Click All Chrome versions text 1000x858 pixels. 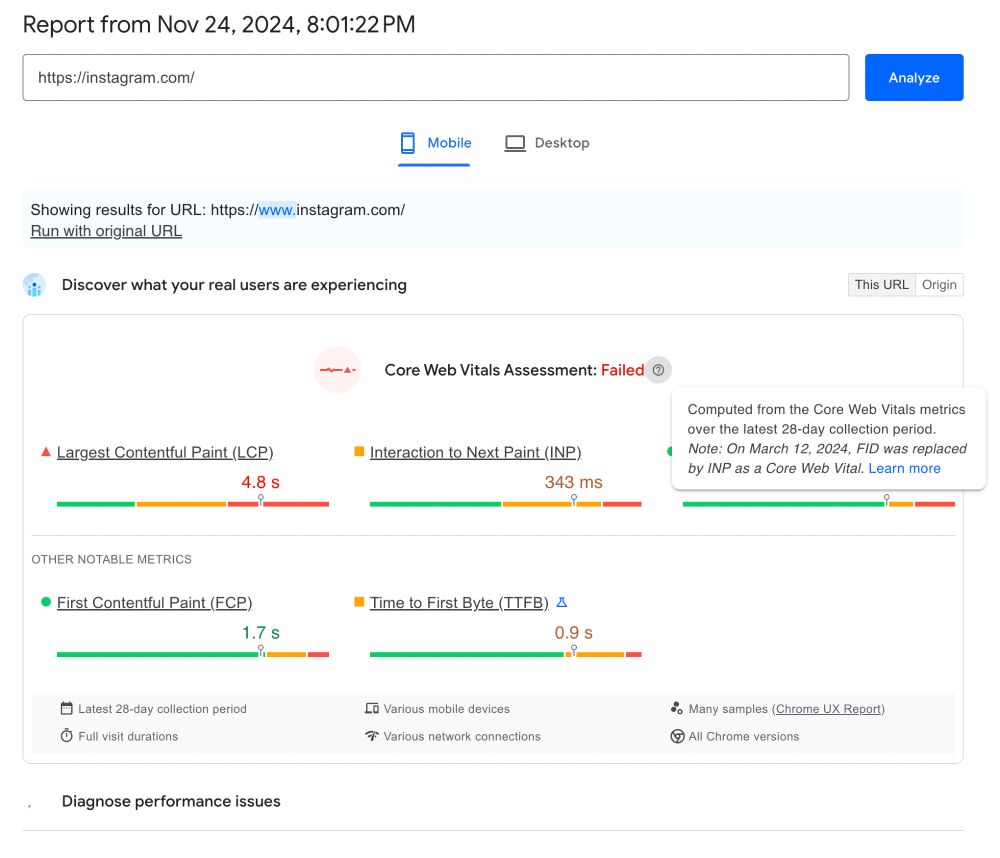click(744, 736)
